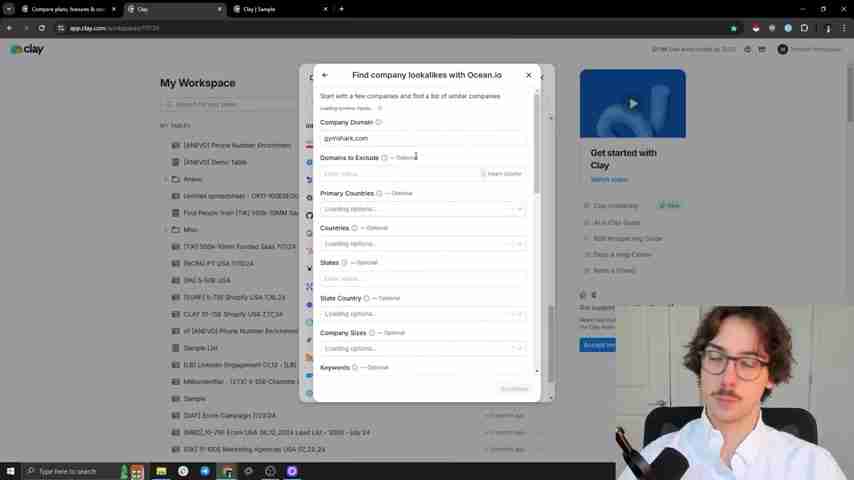Click the State Country info icon

[367, 299]
